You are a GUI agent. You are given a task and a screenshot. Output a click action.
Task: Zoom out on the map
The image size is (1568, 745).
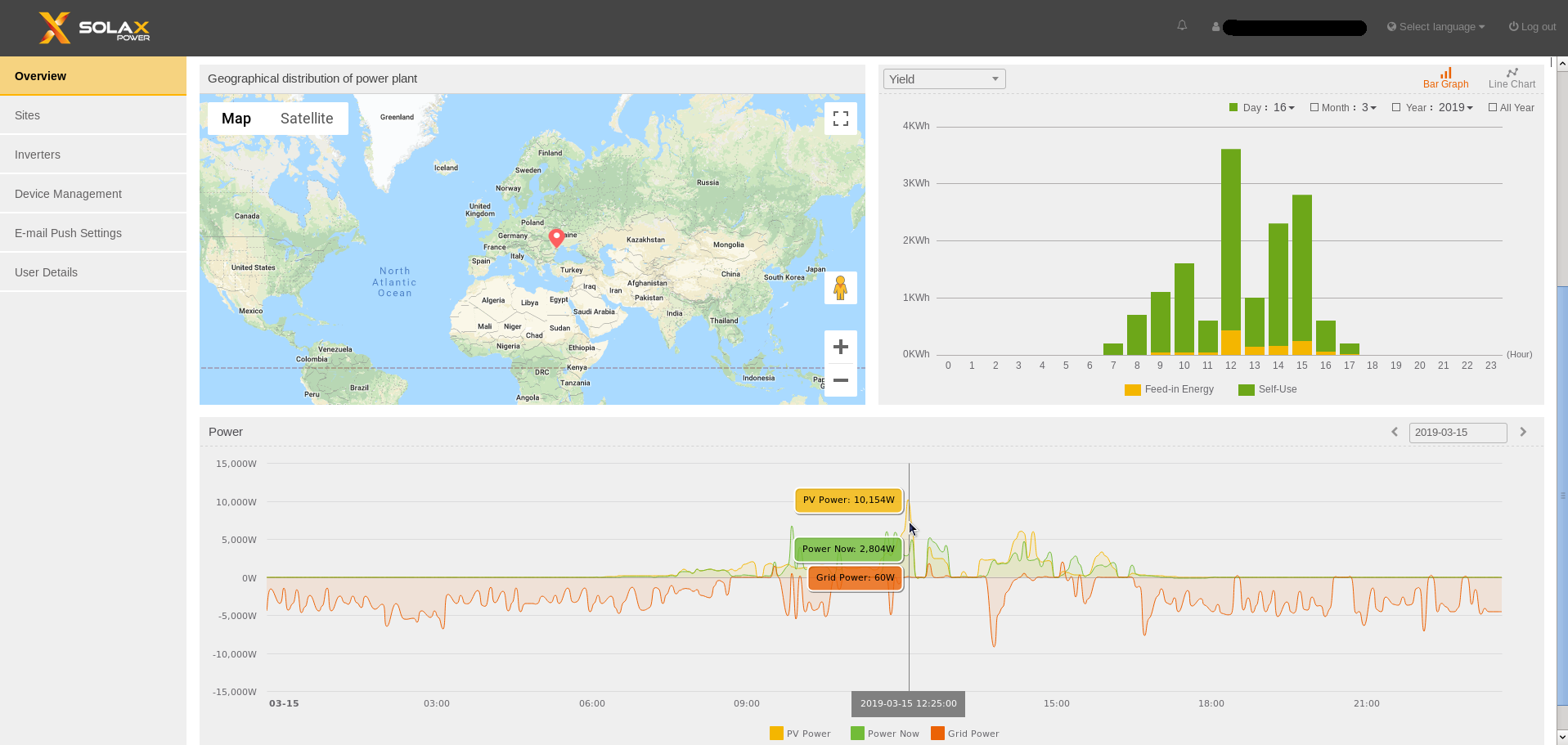click(x=840, y=380)
